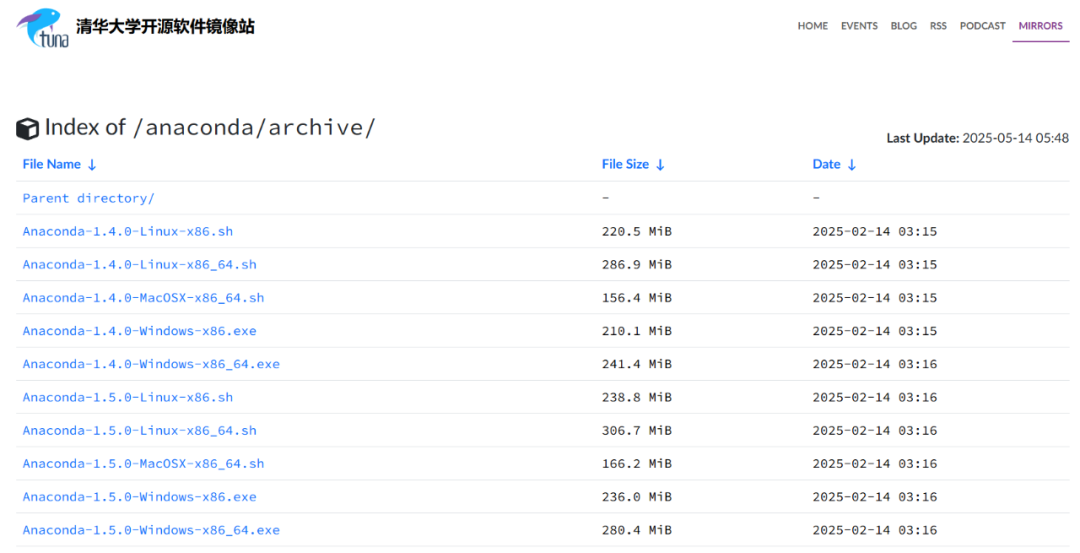
Task: Click the date of Anaconda-1.4.0-MacOSX-x86_64.sh
Action: pos(875,298)
